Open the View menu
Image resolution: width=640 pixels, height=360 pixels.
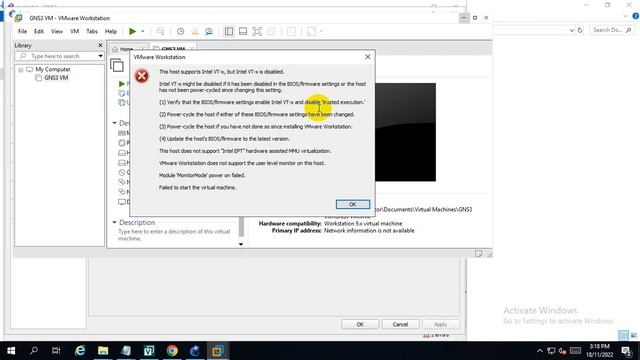pyautogui.click(x=57, y=31)
